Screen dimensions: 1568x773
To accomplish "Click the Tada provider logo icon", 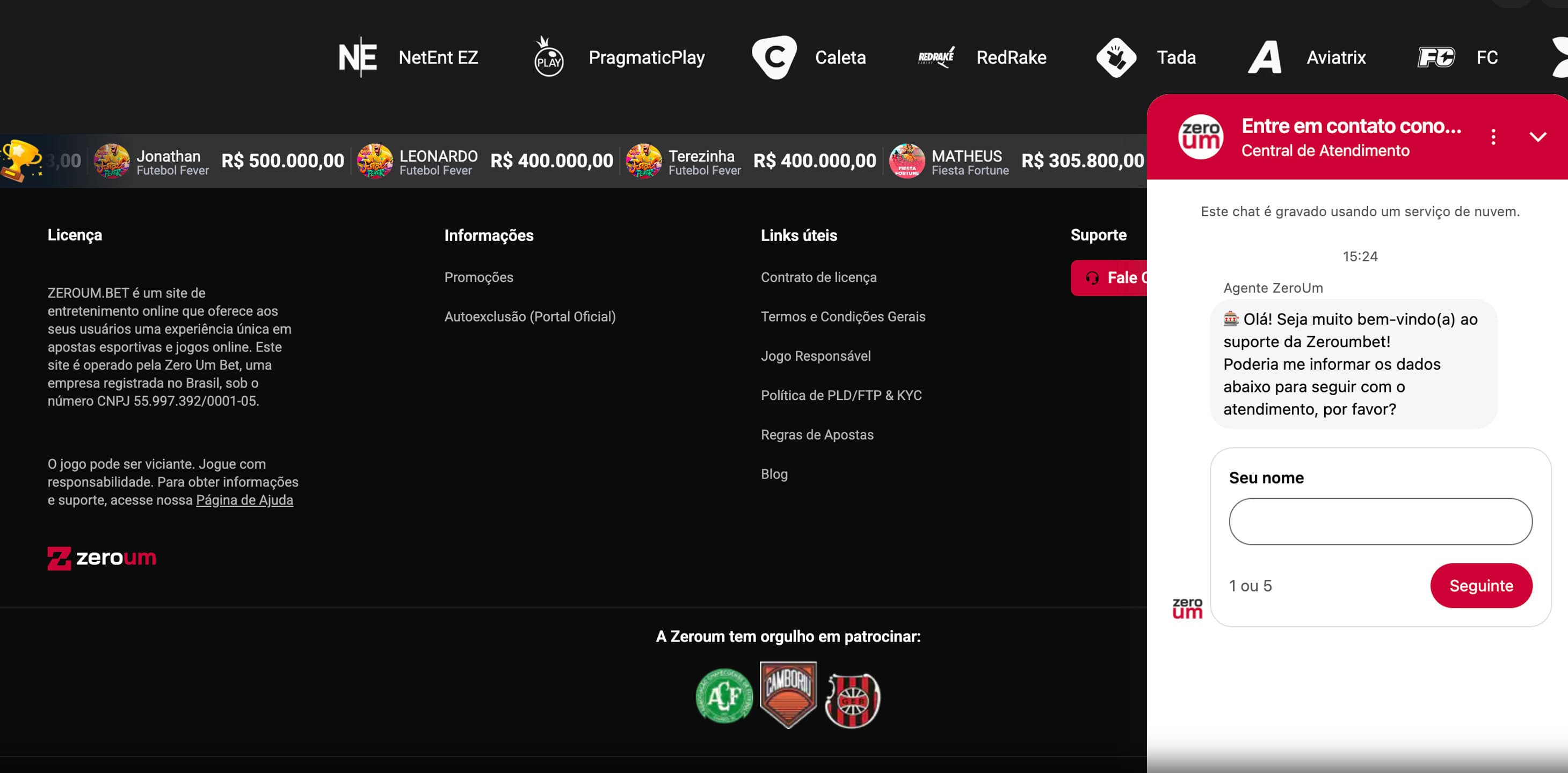I will click(1116, 57).
